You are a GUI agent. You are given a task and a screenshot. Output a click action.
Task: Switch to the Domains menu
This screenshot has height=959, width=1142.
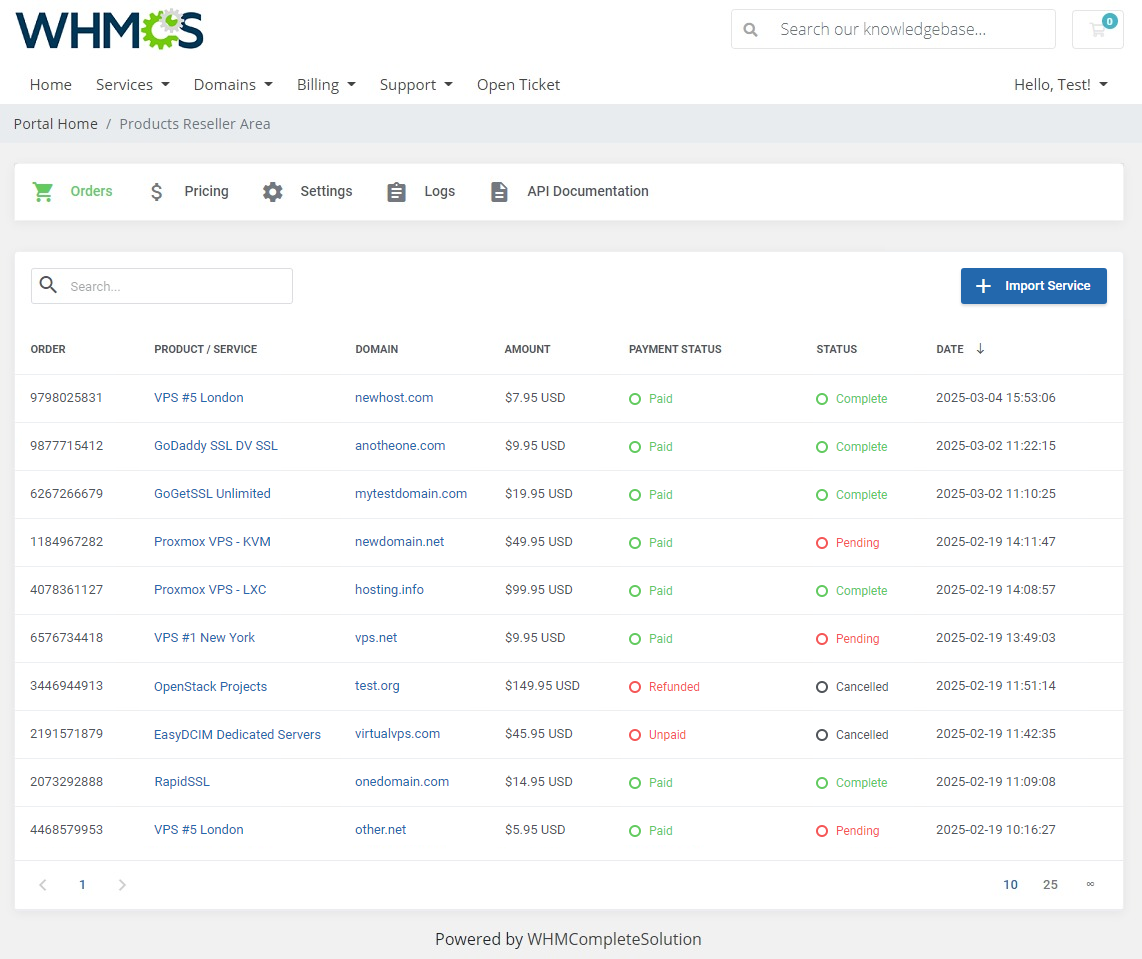coord(233,85)
